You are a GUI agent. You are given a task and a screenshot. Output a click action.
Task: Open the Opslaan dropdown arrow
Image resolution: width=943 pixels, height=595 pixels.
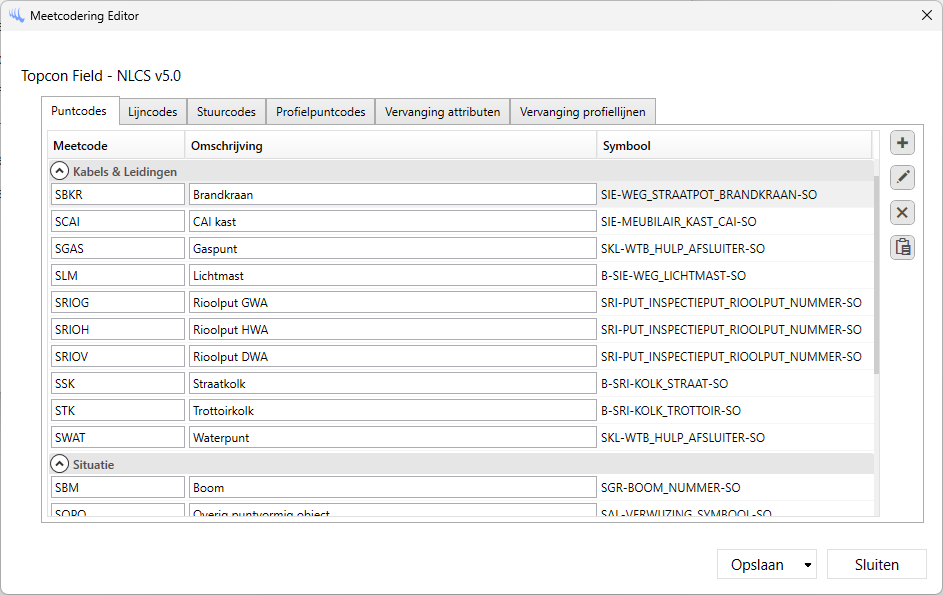point(807,565)
